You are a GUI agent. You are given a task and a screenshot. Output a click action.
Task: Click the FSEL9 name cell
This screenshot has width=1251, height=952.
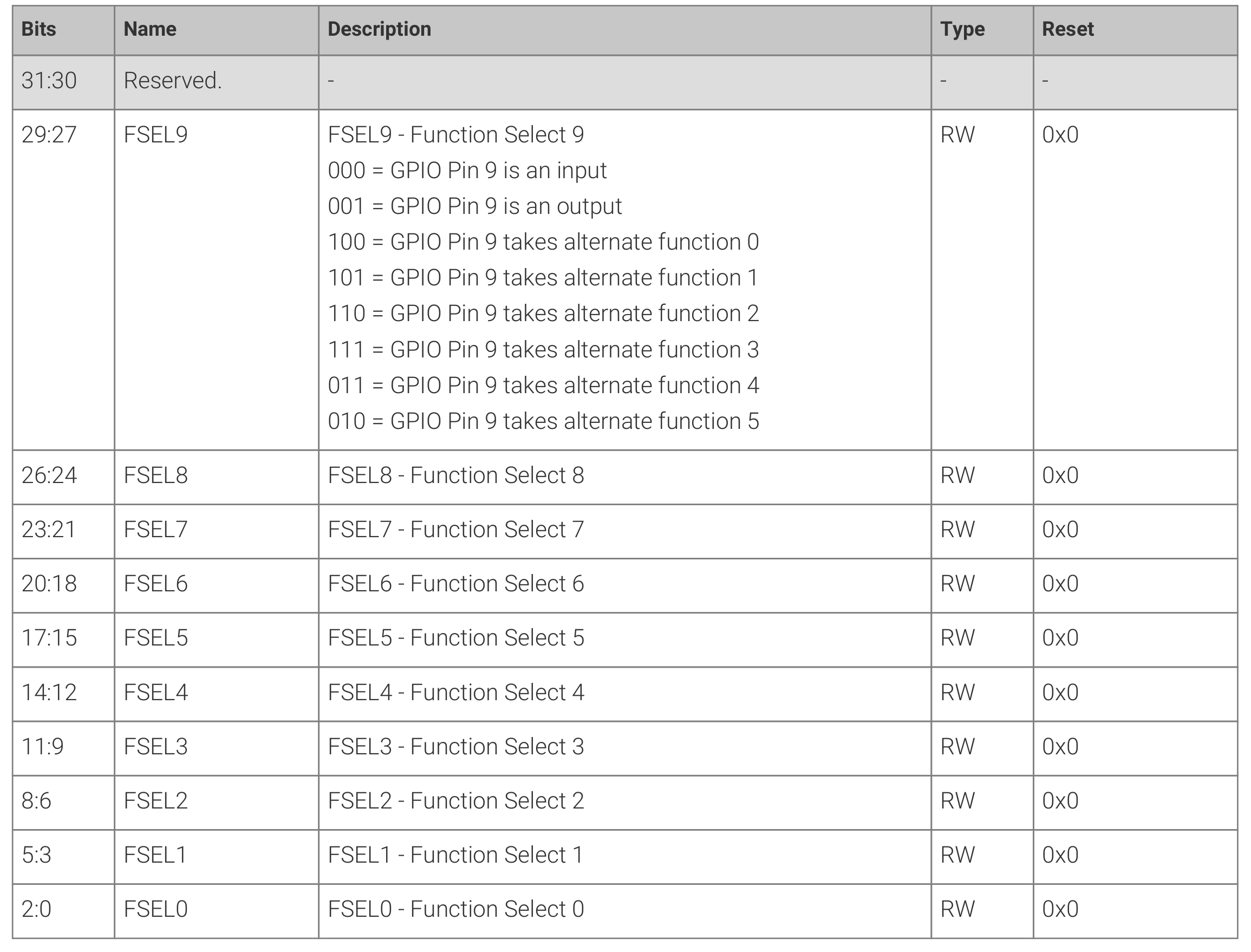click(155, 135)
